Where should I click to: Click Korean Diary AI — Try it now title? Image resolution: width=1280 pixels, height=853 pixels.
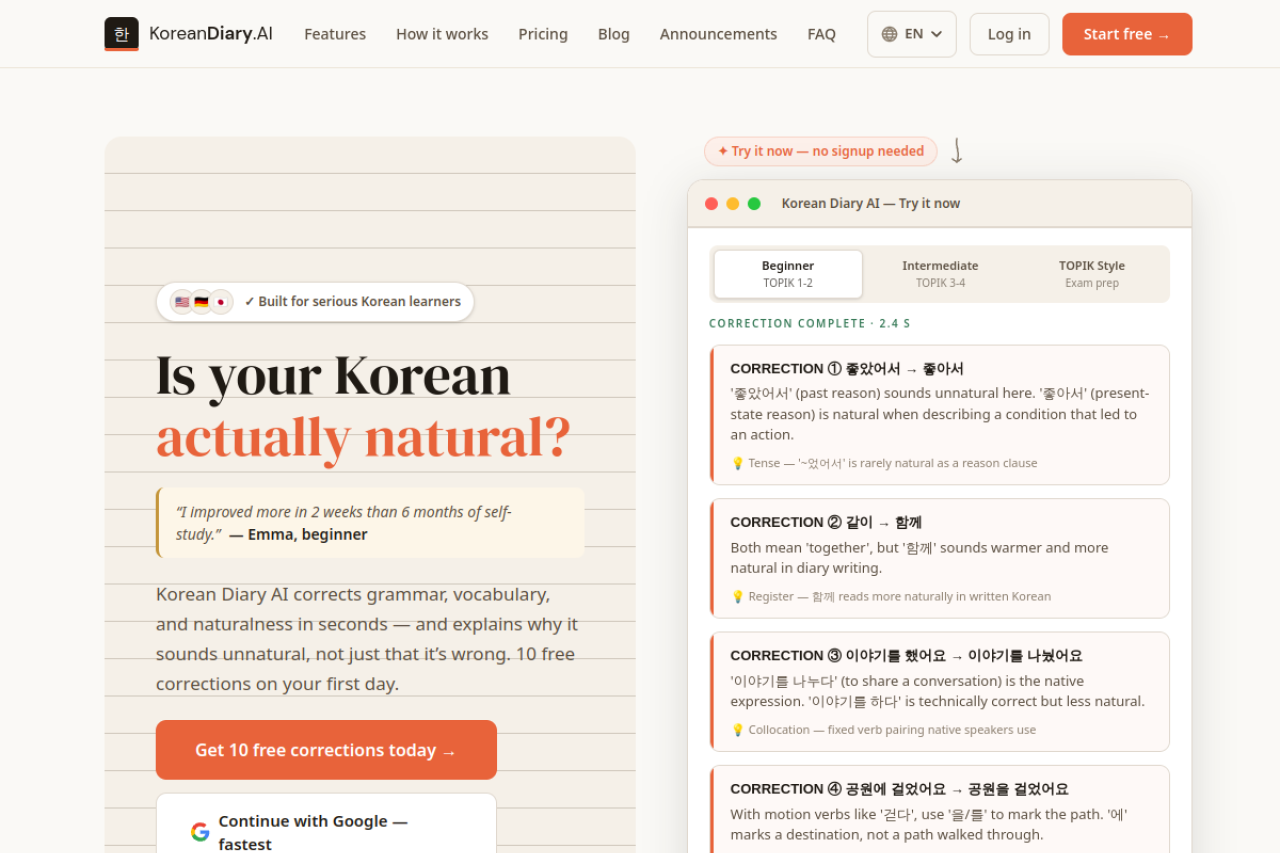871,203
